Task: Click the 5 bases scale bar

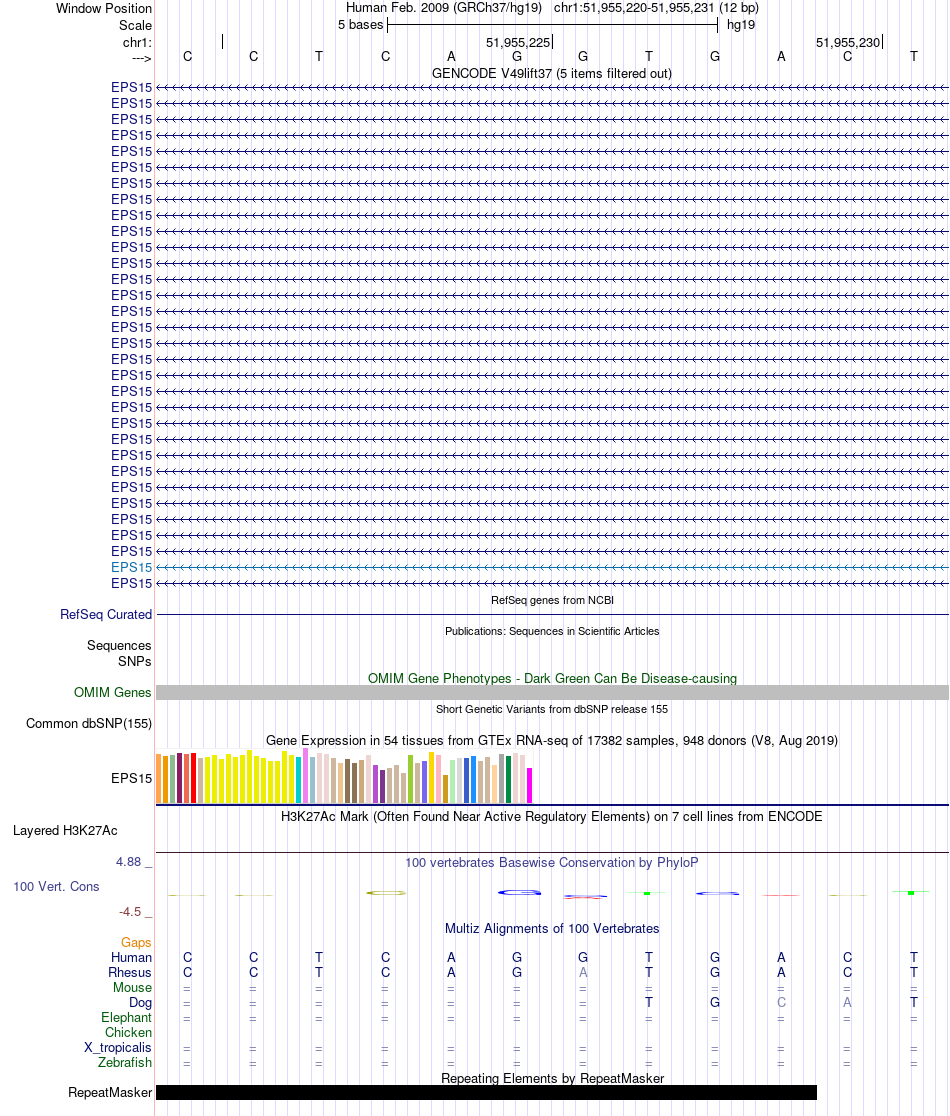Action: pos(553,26)
